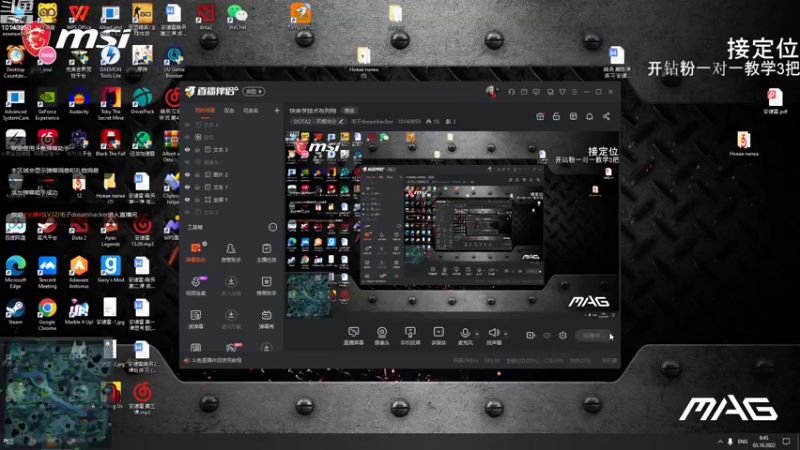Viewport: 800px width, 450px height.
Task: Select the second scene tab
Action: tap(229, 110)
